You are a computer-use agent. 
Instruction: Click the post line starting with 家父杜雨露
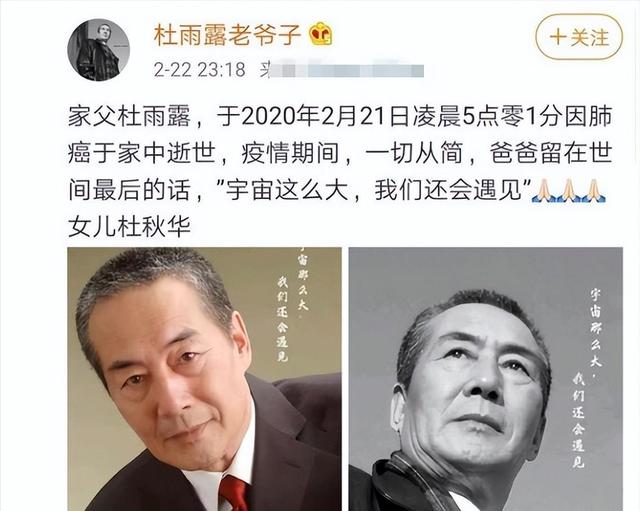pos(340,116)
